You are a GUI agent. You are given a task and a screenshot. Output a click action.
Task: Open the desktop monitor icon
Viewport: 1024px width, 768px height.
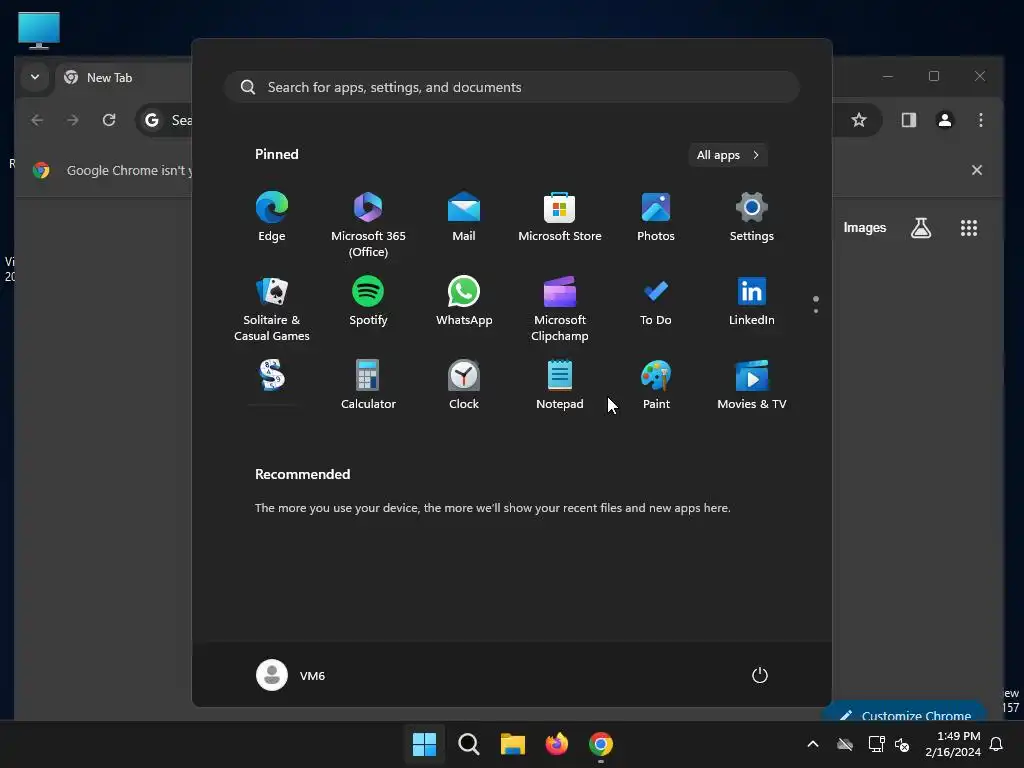(39, 30)
